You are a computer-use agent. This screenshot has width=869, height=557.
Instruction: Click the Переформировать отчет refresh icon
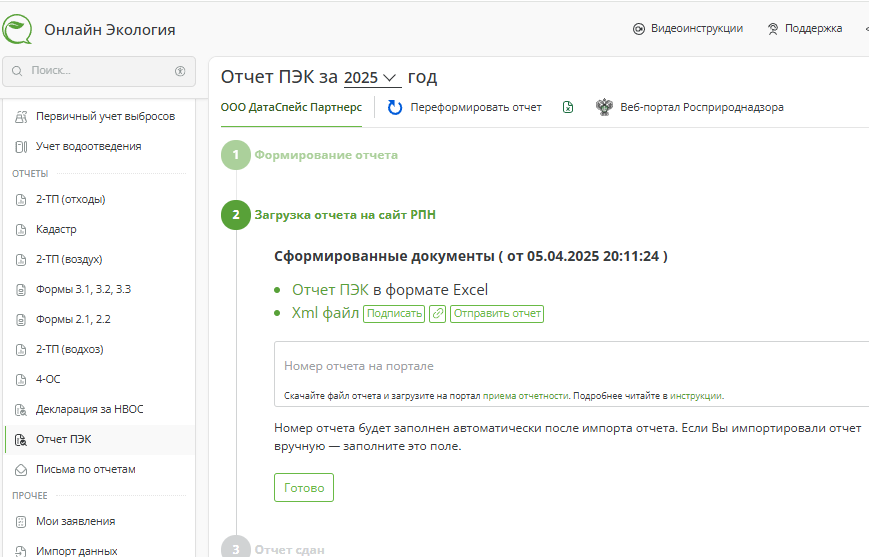click(395, 108)
